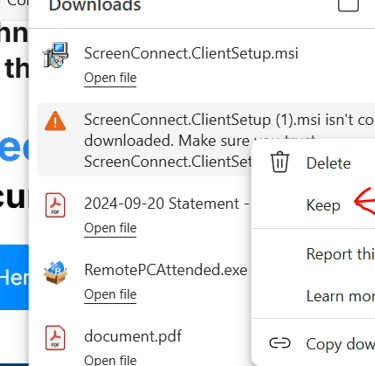Click the PDF icon beside document.pdf
The width and height of the screenshot is (375, 366).
pos(55,338)
